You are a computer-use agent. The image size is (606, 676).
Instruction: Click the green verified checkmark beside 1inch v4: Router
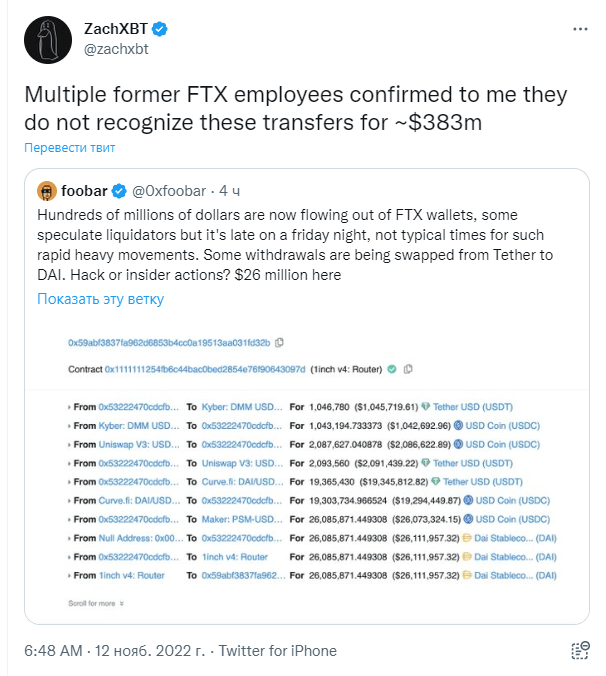coord(392,369)
